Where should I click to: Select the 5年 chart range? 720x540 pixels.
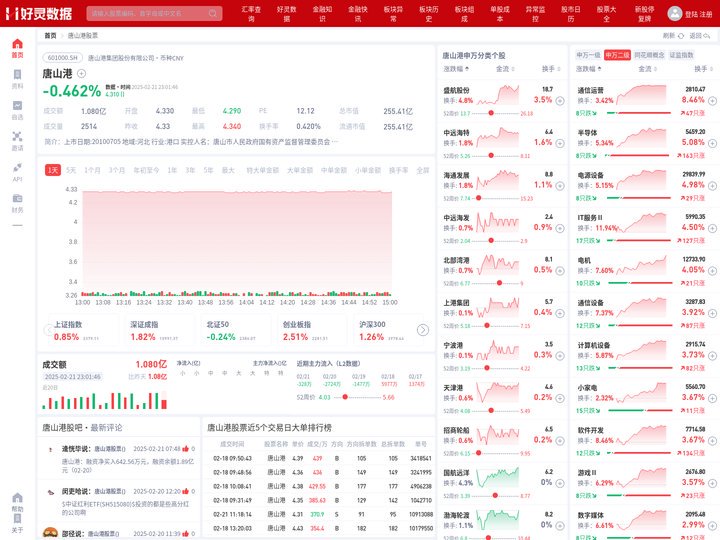pyautogui.click(x=208, y=170)
